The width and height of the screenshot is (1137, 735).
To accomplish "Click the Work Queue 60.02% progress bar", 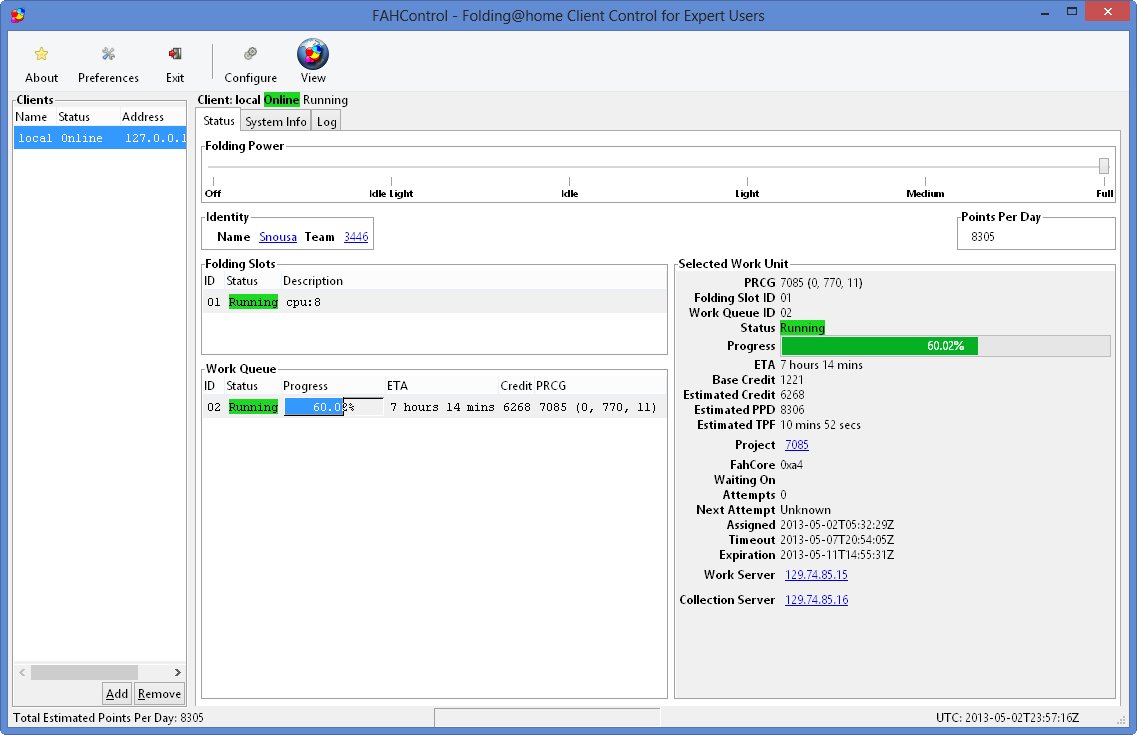I will pyautogui.click(x=334, y=407).
